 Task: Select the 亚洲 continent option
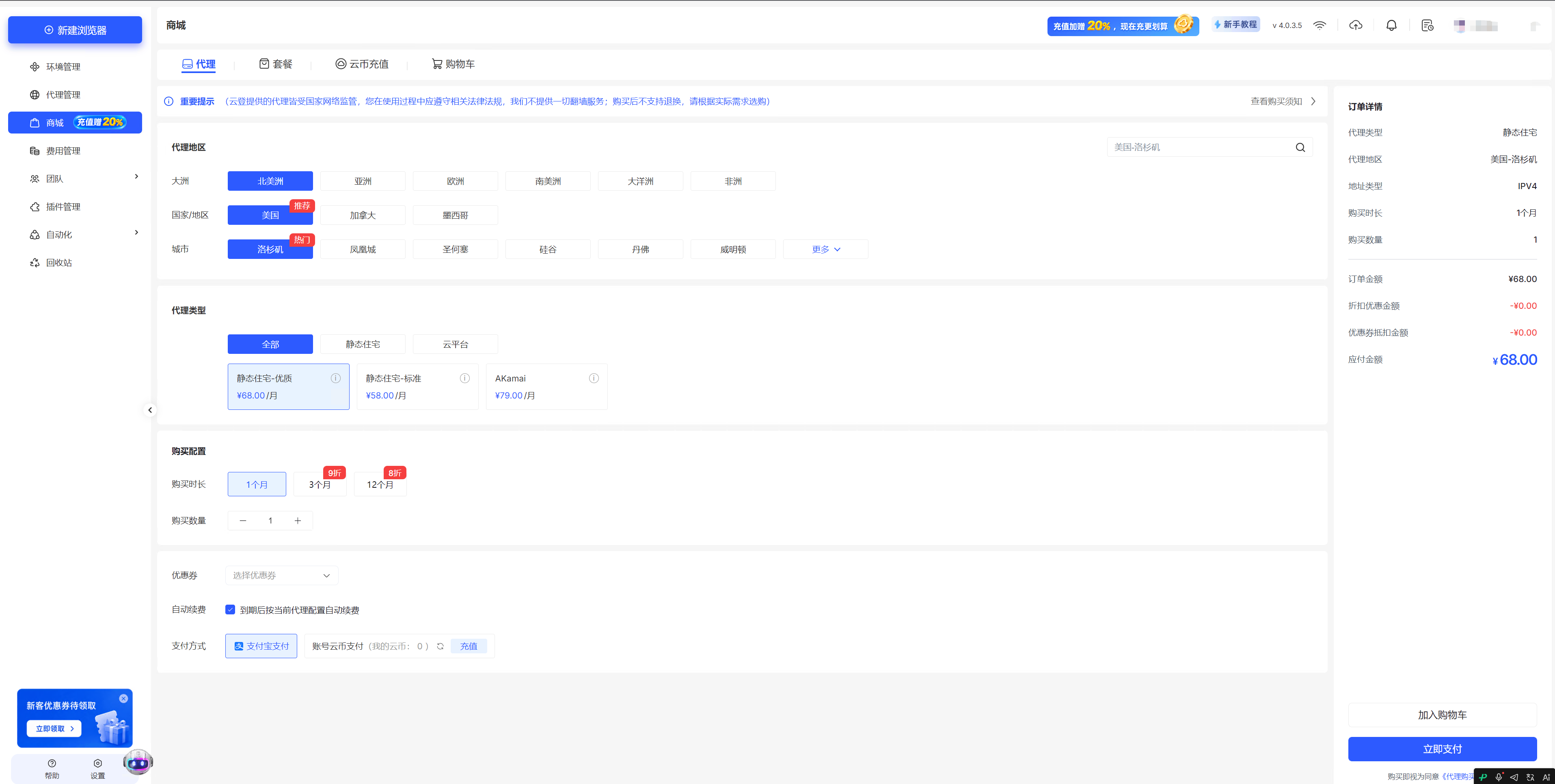pyautogui.click(x=363, y=181)
